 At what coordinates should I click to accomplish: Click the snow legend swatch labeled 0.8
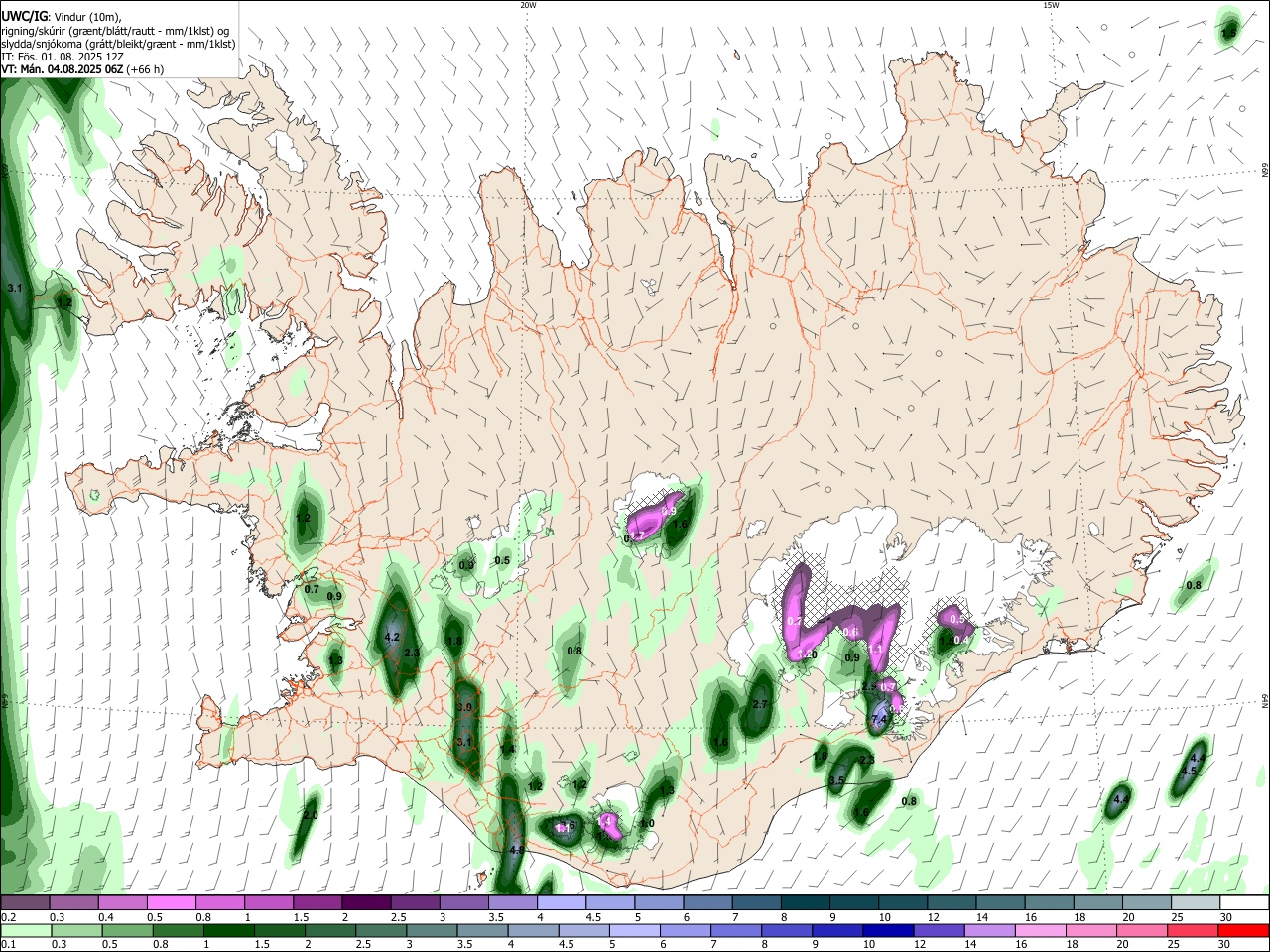[x=219, y=903]
